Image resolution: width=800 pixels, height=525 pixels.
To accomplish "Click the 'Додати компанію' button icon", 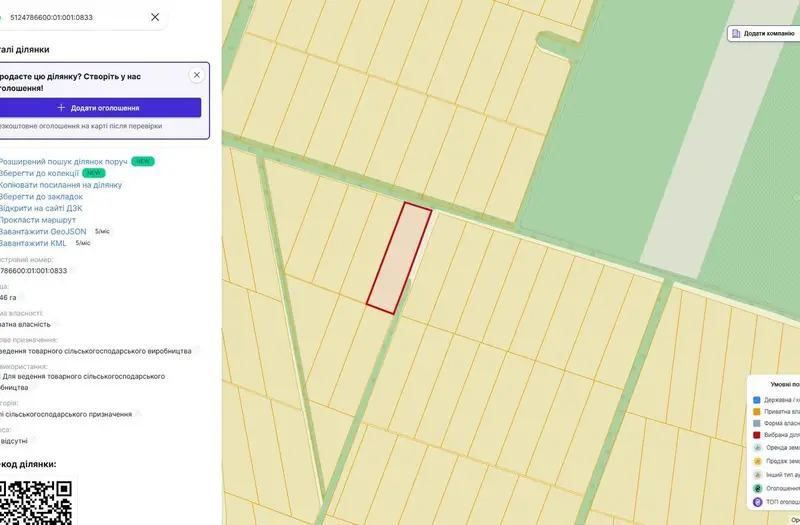I will click(x=736, y=34).
